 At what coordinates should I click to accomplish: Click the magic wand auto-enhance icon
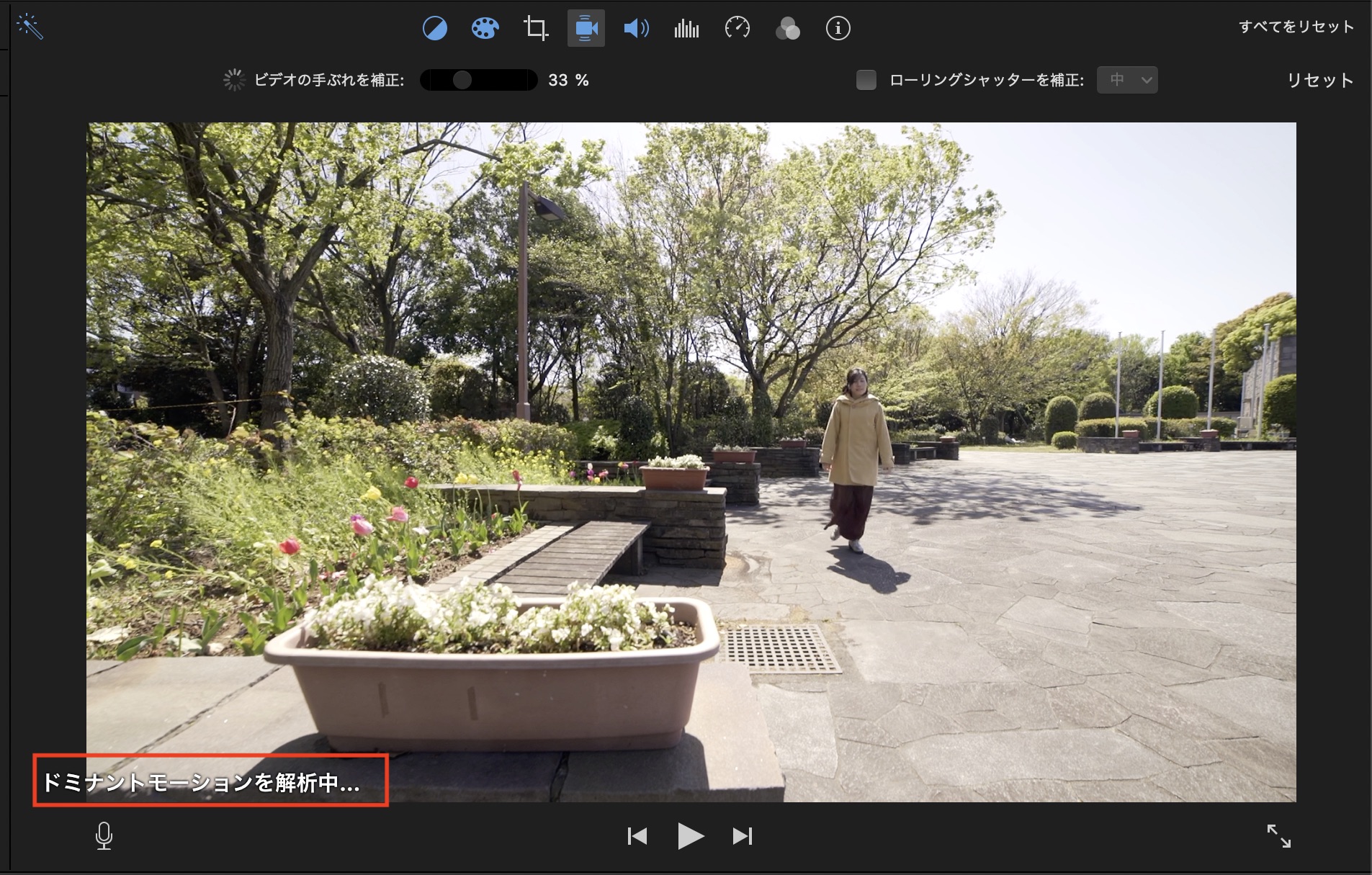[30, 27]
